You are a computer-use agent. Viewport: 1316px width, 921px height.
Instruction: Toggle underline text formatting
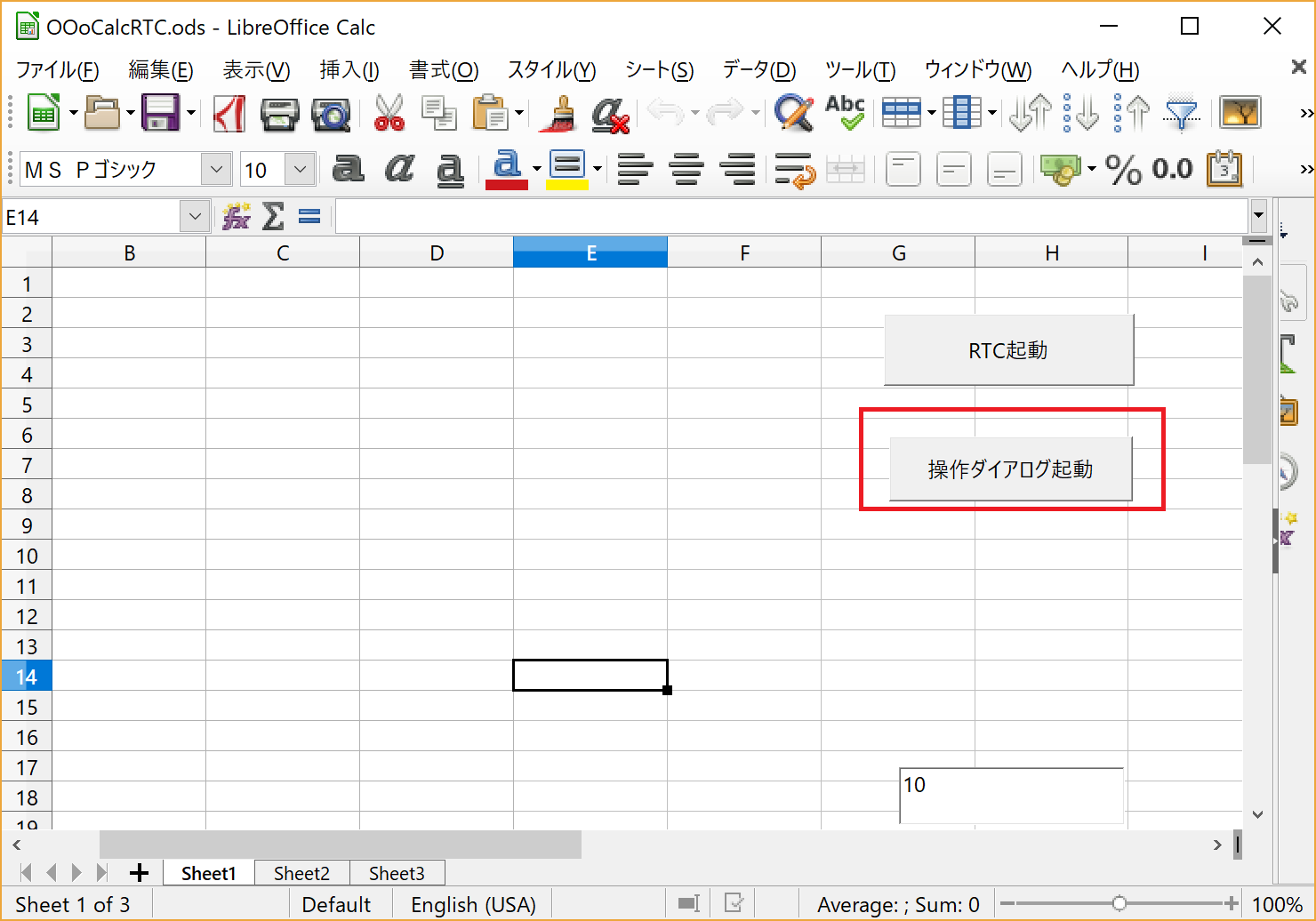[x=451, y=169]
